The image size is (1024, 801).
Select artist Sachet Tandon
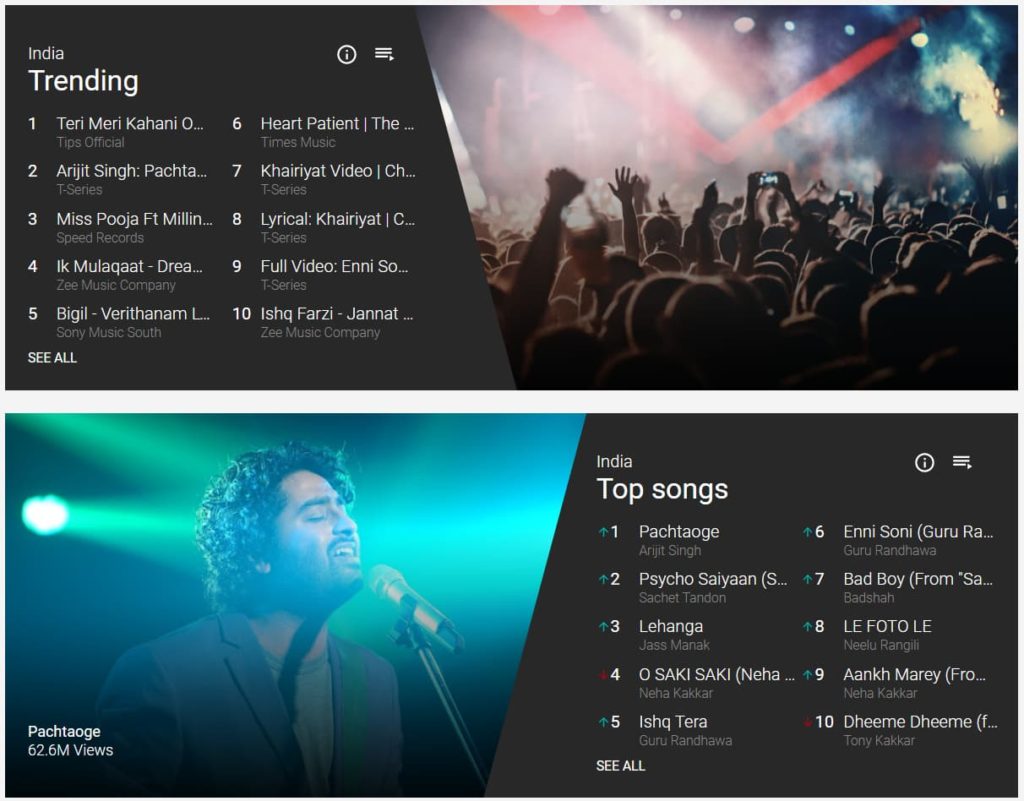[x=682, y=597]
